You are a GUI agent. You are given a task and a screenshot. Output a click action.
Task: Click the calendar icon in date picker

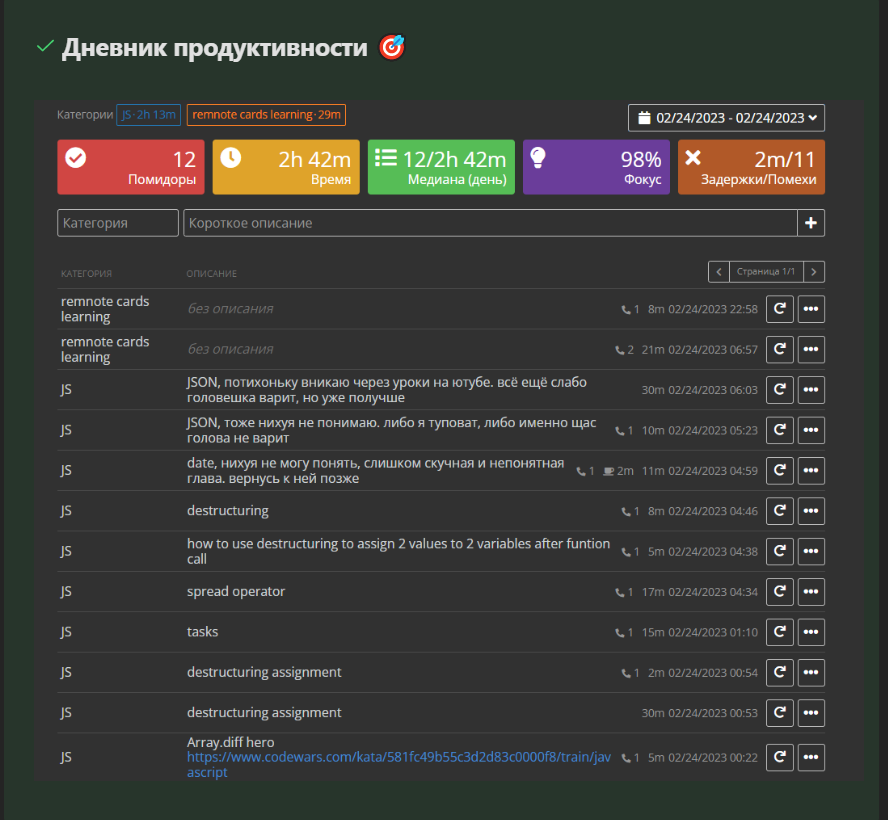point(643,118)
